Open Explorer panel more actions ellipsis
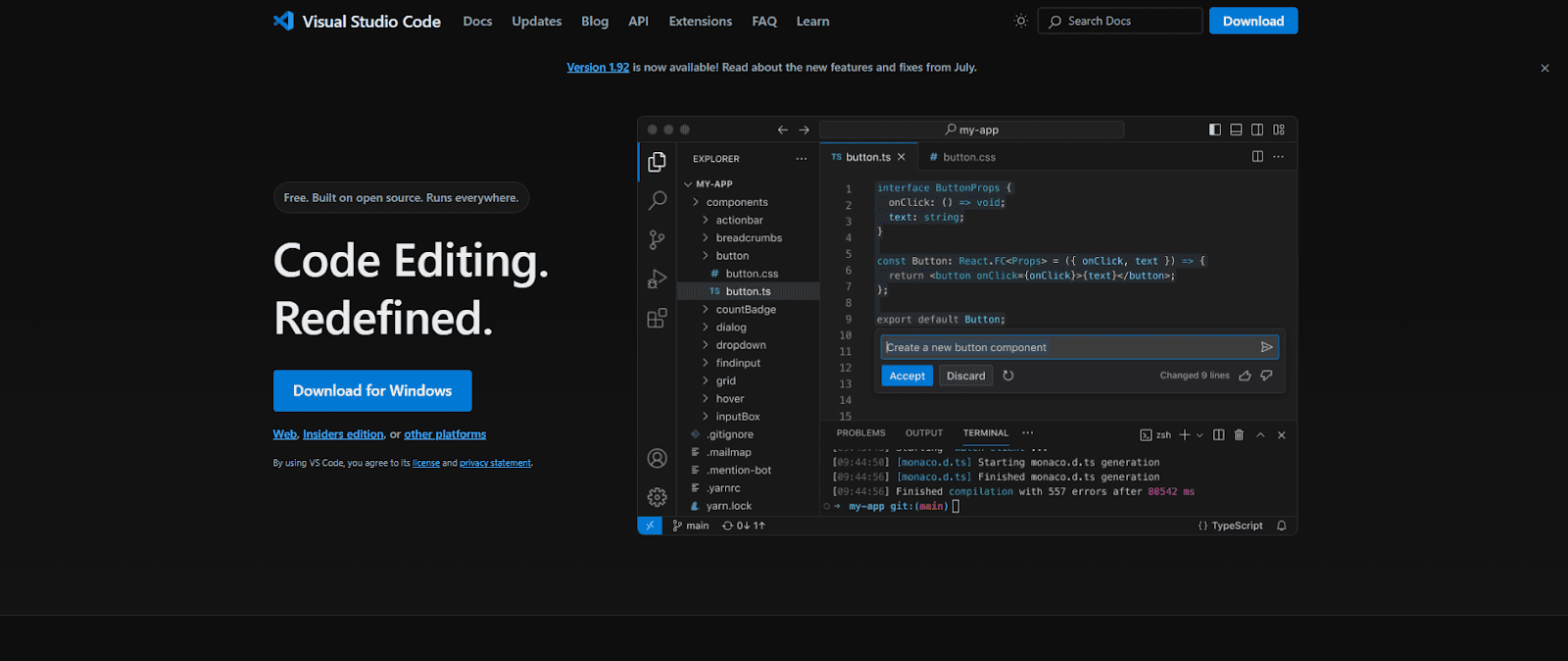Image resolution: width=1568 pixels, height=661 pixels. click(802, 159)
